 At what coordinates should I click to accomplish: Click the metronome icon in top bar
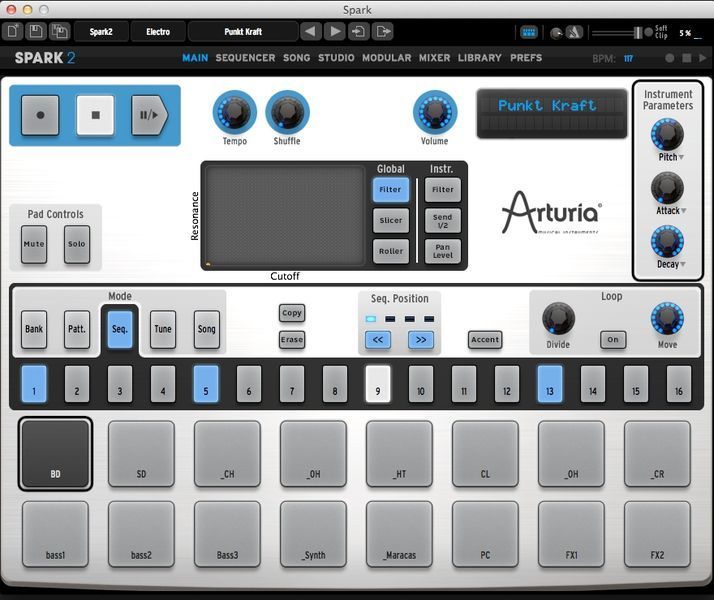[x=576, y=33]
